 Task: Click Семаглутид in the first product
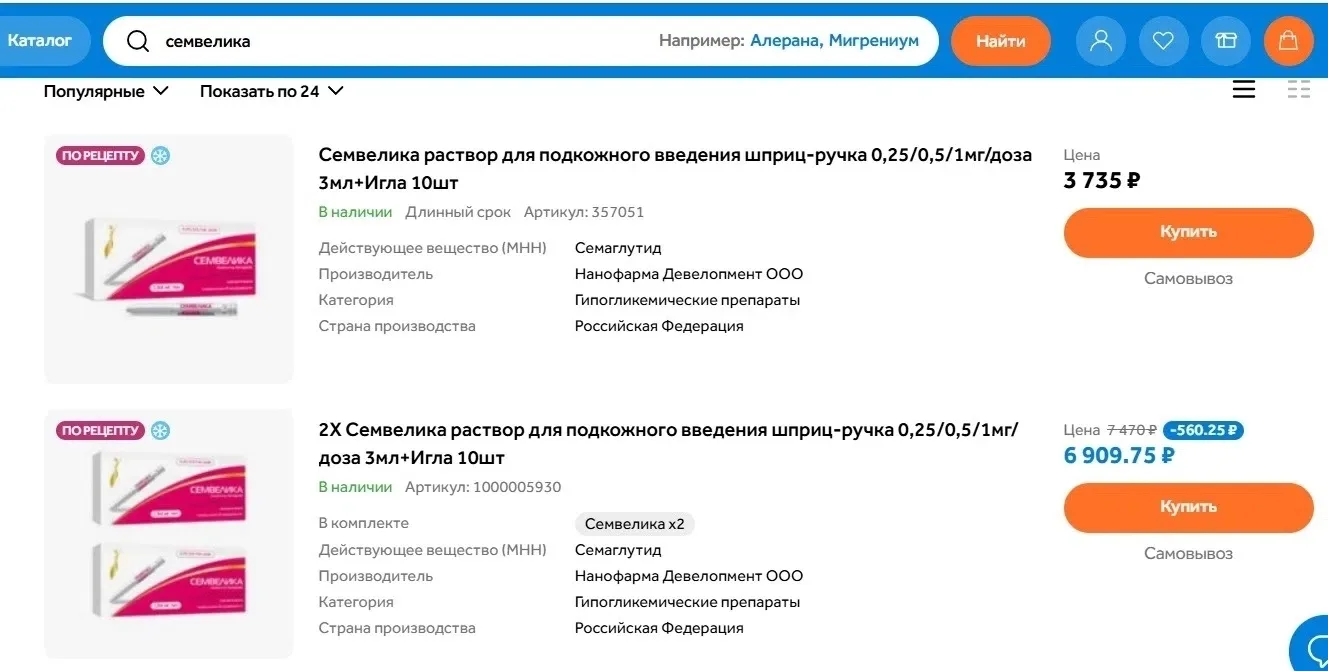point(618,248)
